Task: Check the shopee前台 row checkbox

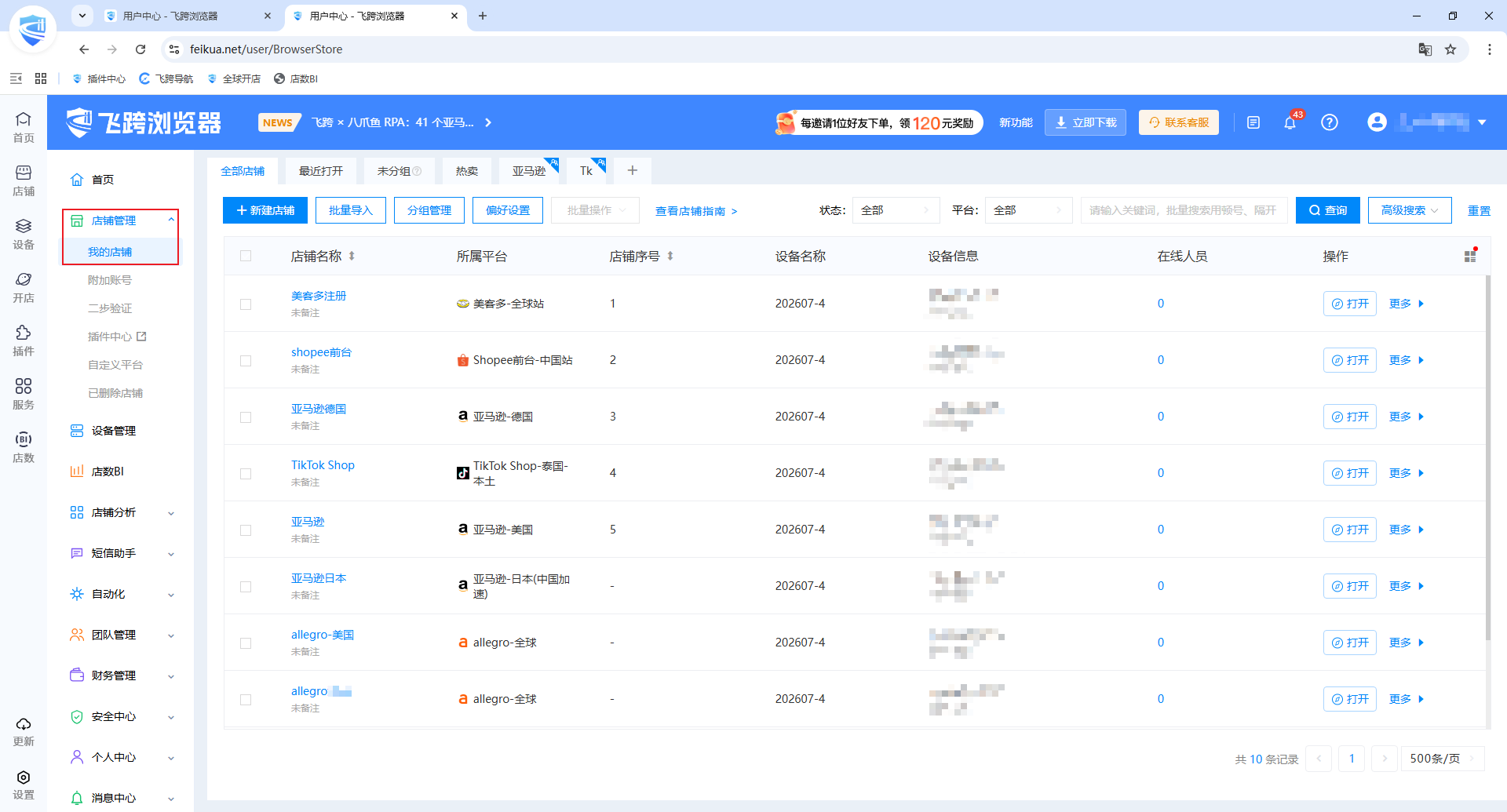Action: 246,360
